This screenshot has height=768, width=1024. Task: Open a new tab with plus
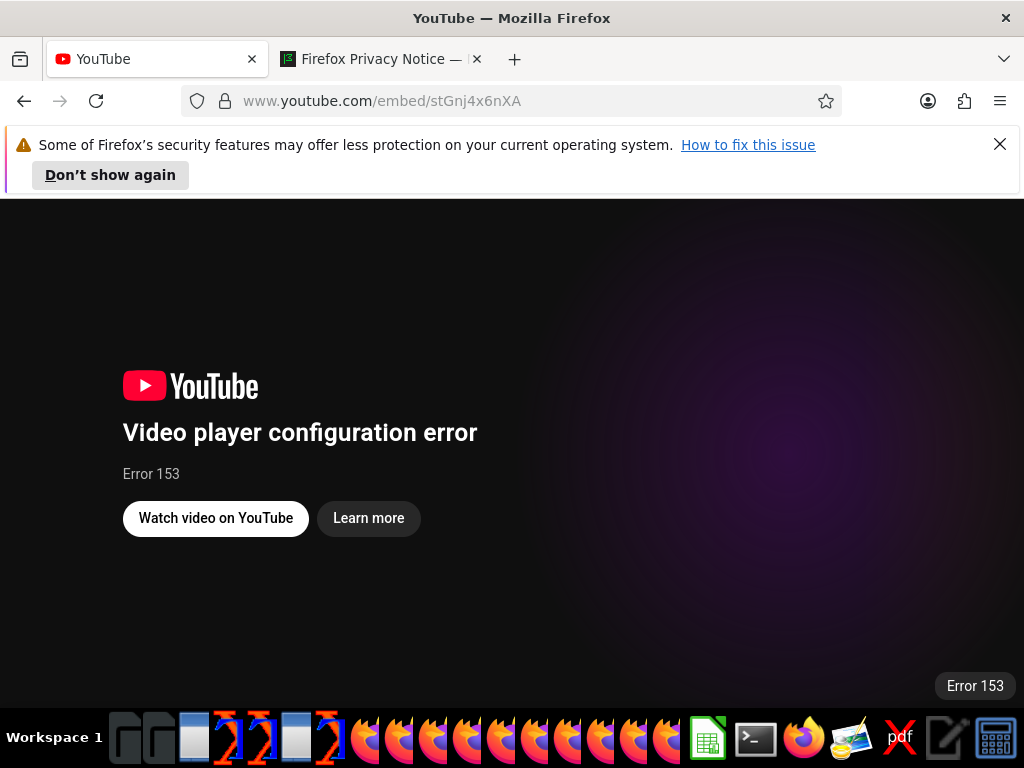click(x=515, y=59)
